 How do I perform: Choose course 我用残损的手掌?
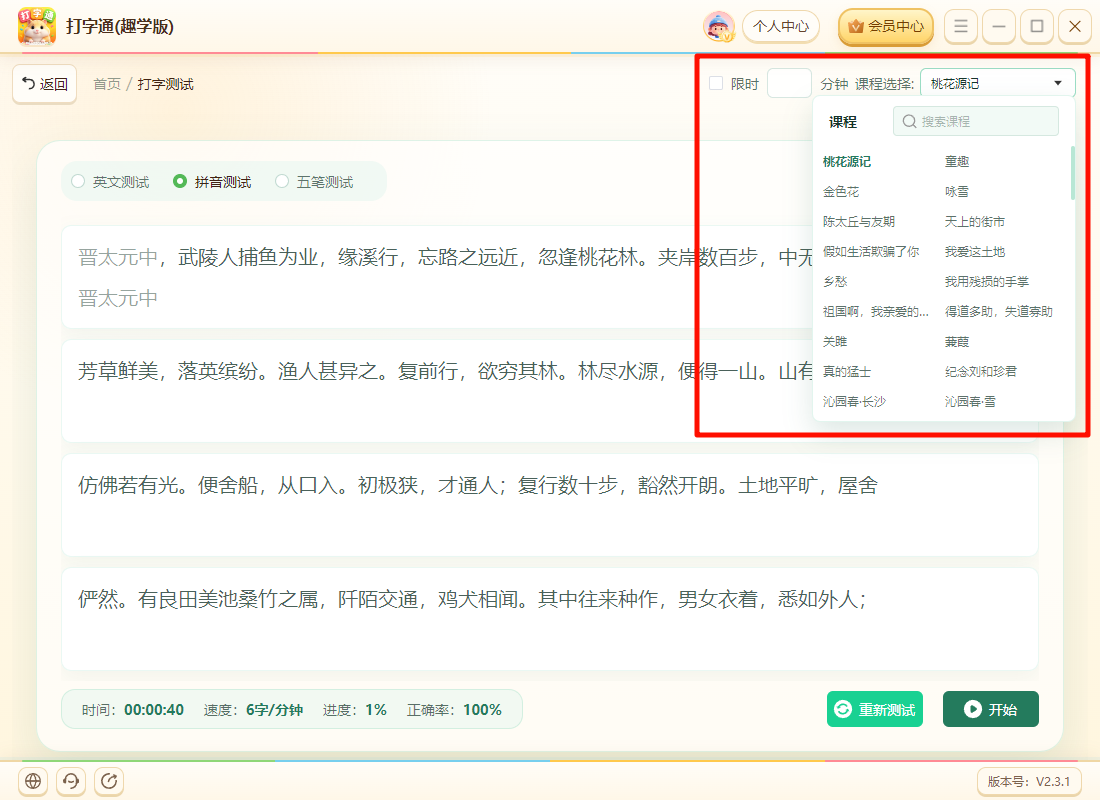point(986,281)
